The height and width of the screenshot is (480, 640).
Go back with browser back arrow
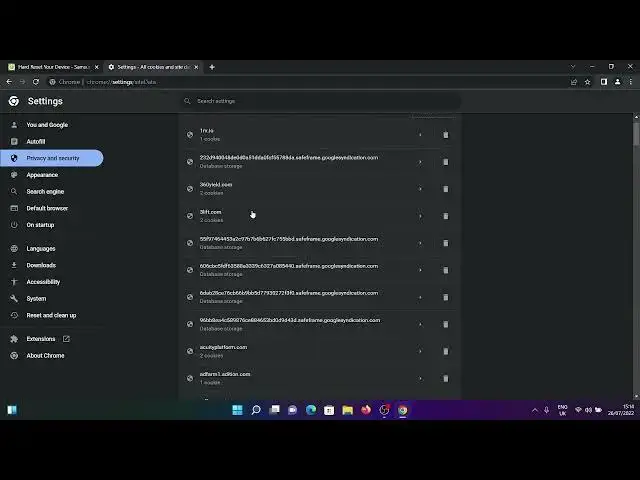click(9, 82)
